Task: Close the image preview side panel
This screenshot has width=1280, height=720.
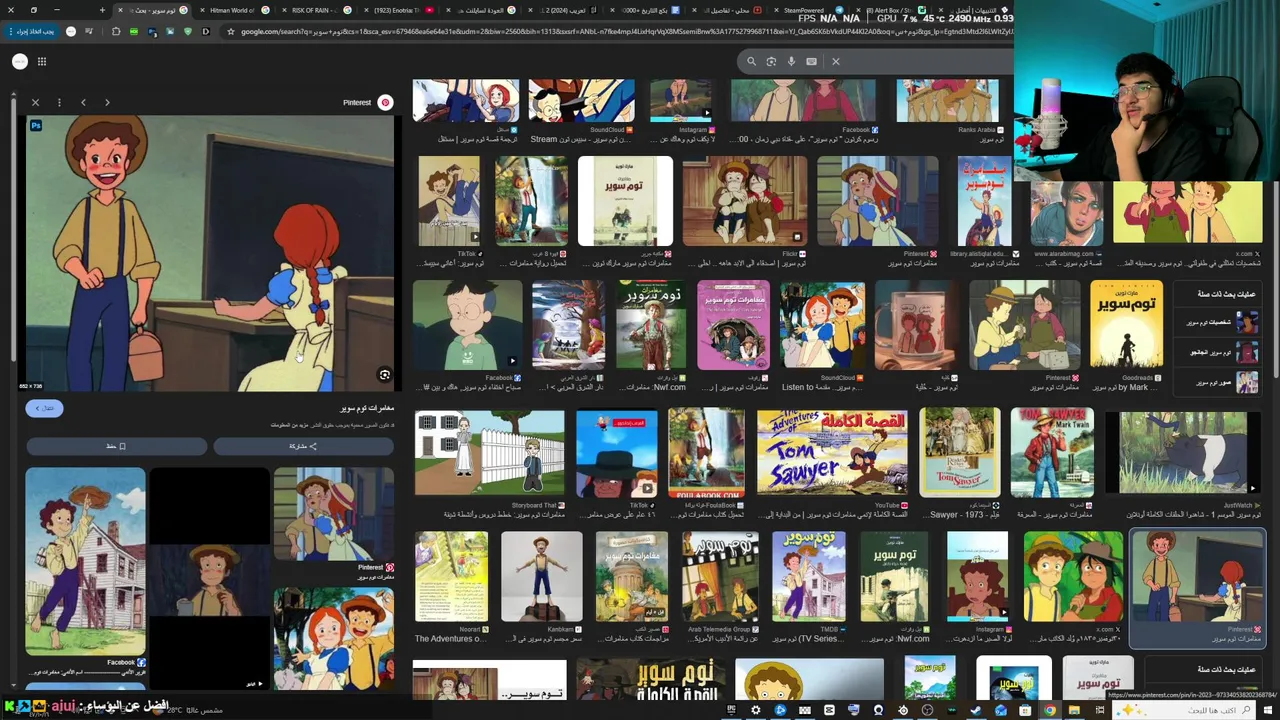Action: tap(35, 102)
